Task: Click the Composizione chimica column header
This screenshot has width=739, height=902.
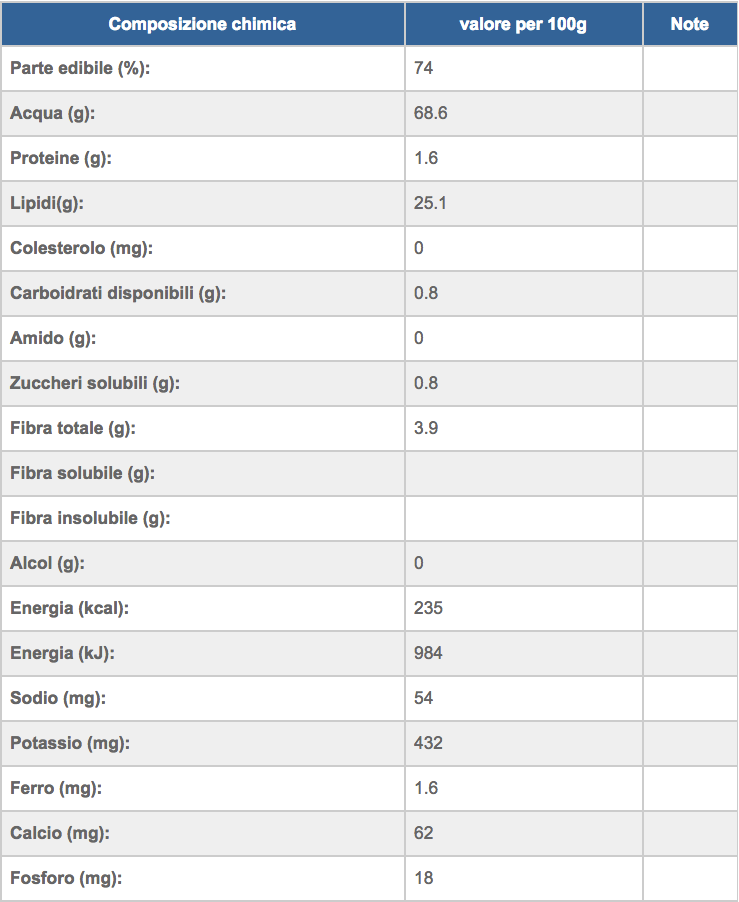Action: click(x=202, y=24)
